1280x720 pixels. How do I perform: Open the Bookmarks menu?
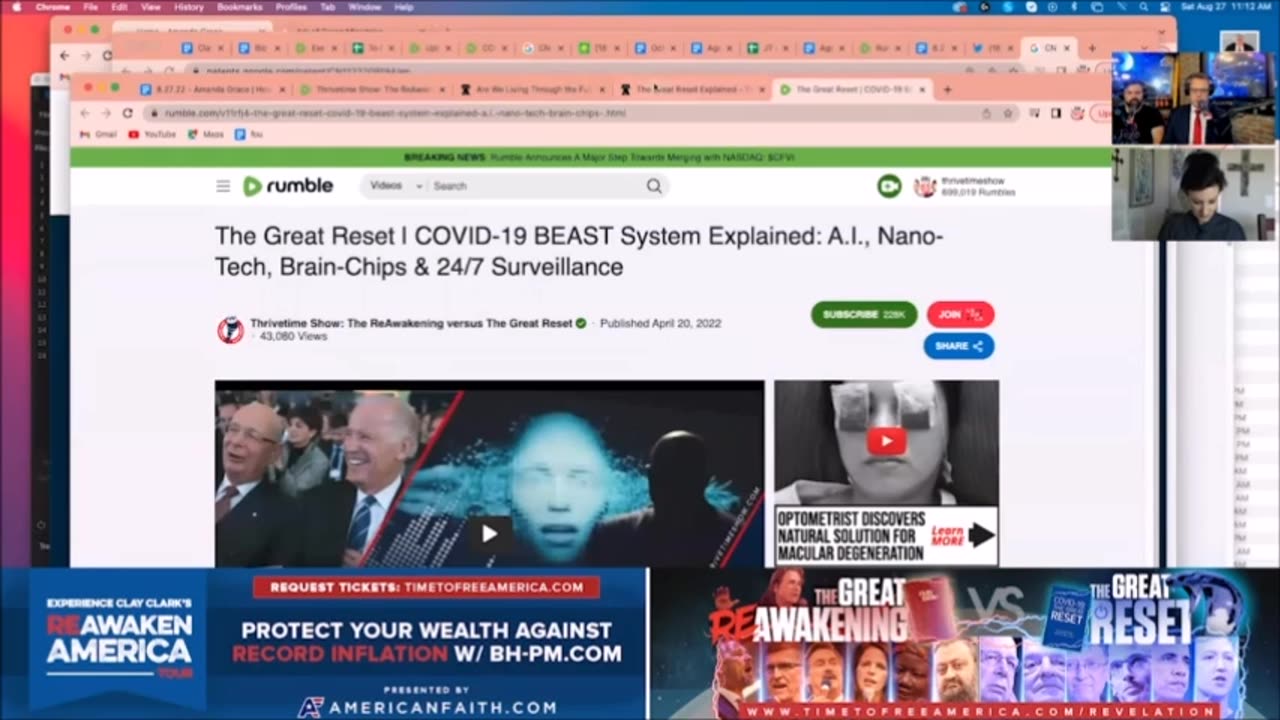point(240,7)
